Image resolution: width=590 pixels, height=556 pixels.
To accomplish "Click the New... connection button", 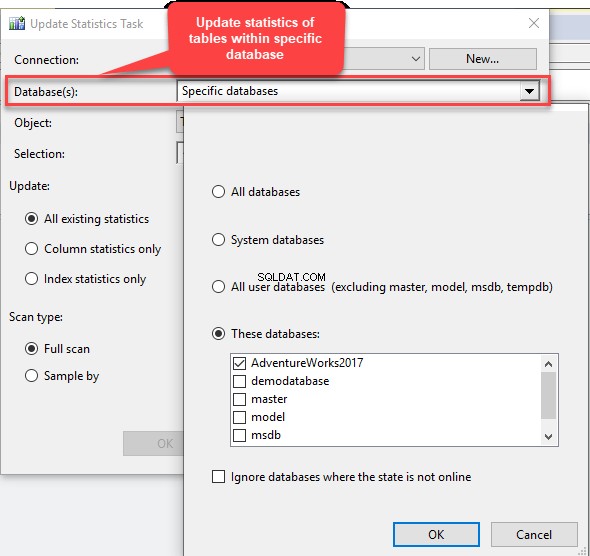I will click(x=483, y=59).
